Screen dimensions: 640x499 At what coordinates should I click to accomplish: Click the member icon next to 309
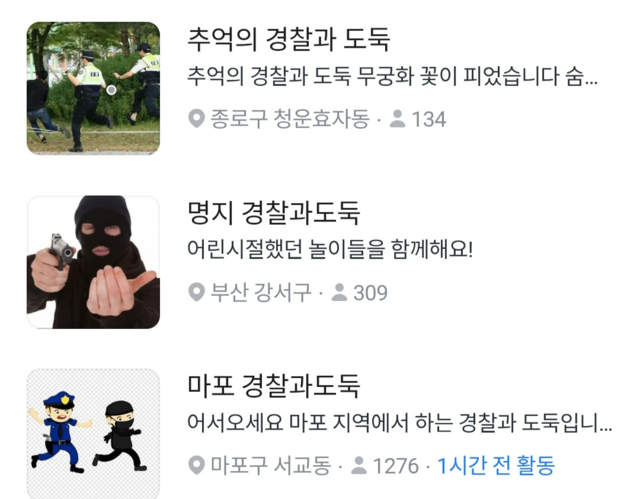(x=339, y=292)
